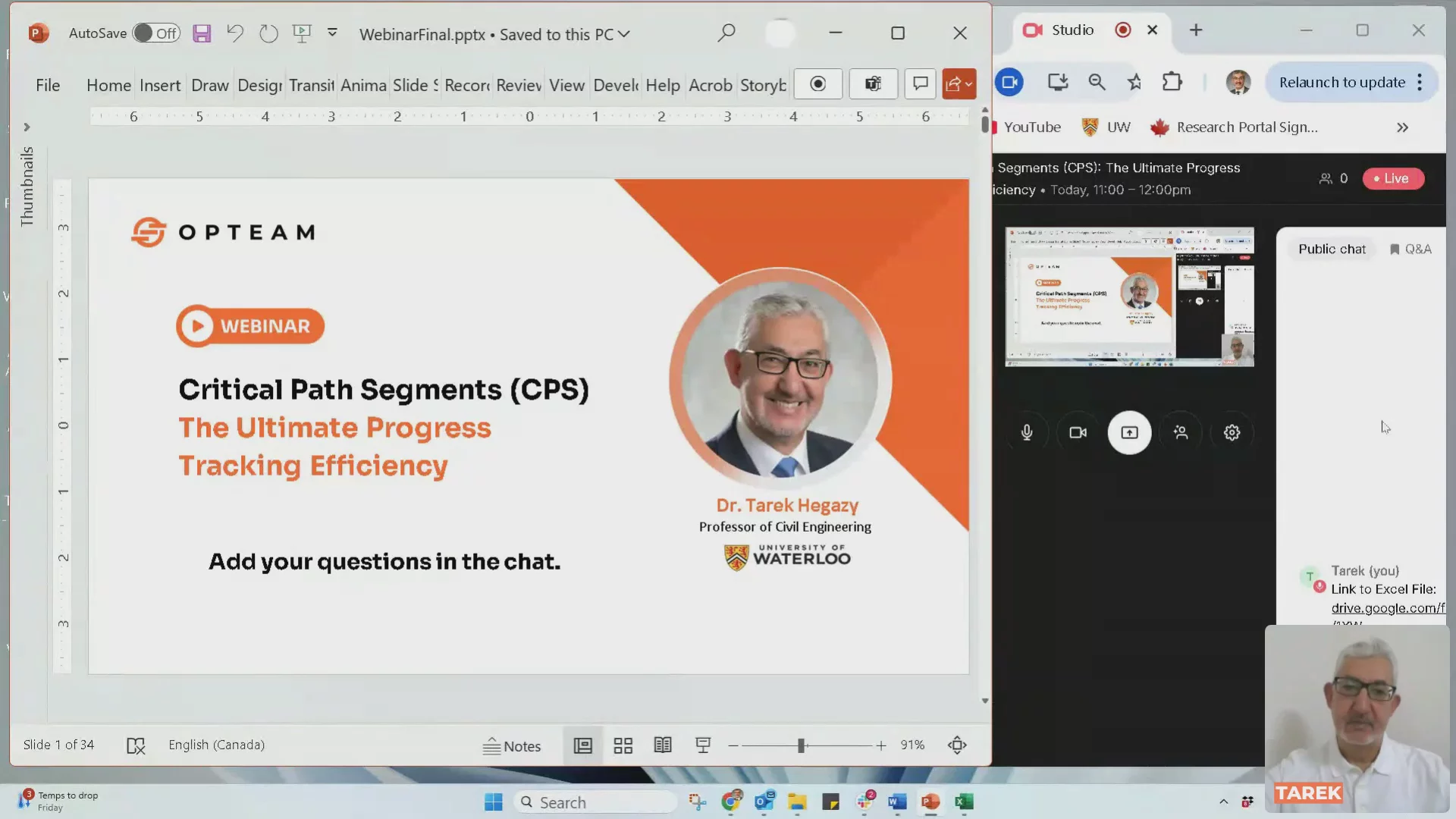Open the Share dropdown button

pyautogui.click(x=959, y=84)
